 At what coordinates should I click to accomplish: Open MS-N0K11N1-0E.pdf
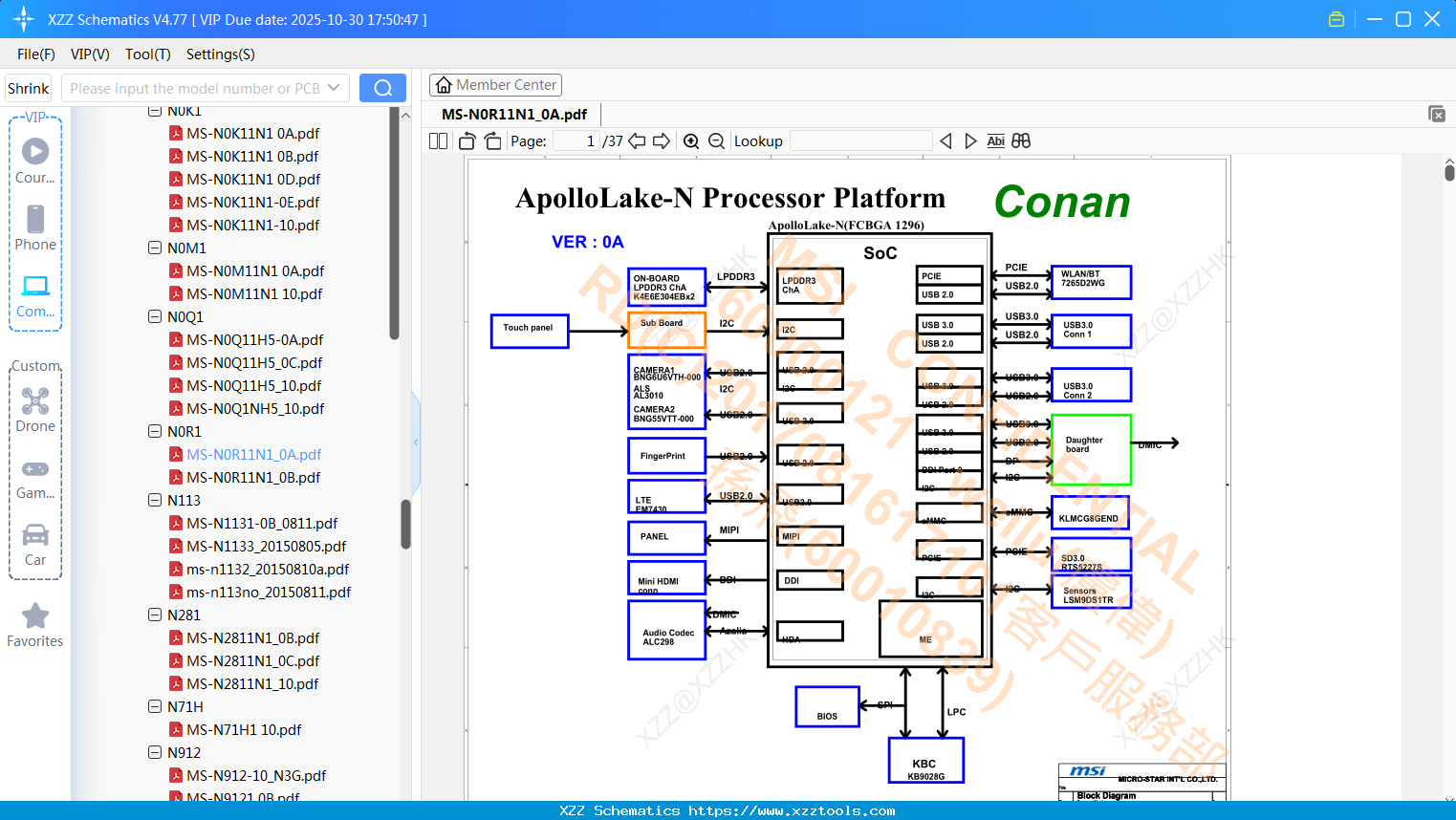[253, 202]
